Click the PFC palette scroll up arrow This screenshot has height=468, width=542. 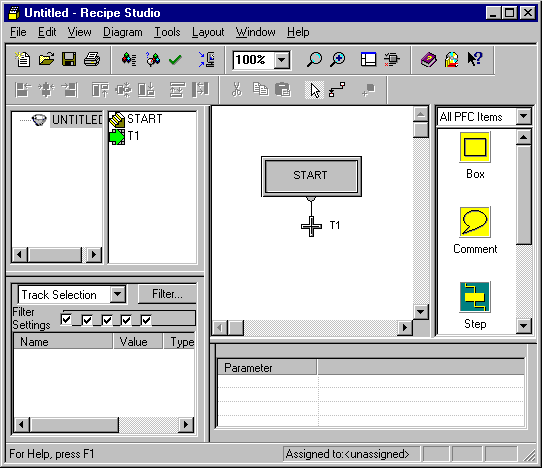point(523,137)
